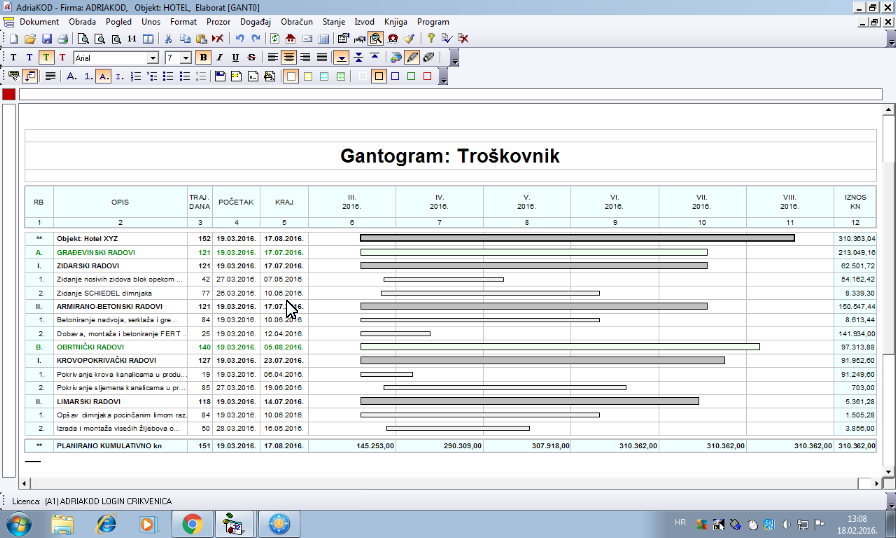
Task: Open the Događaj menu
Action: [255, 22]
